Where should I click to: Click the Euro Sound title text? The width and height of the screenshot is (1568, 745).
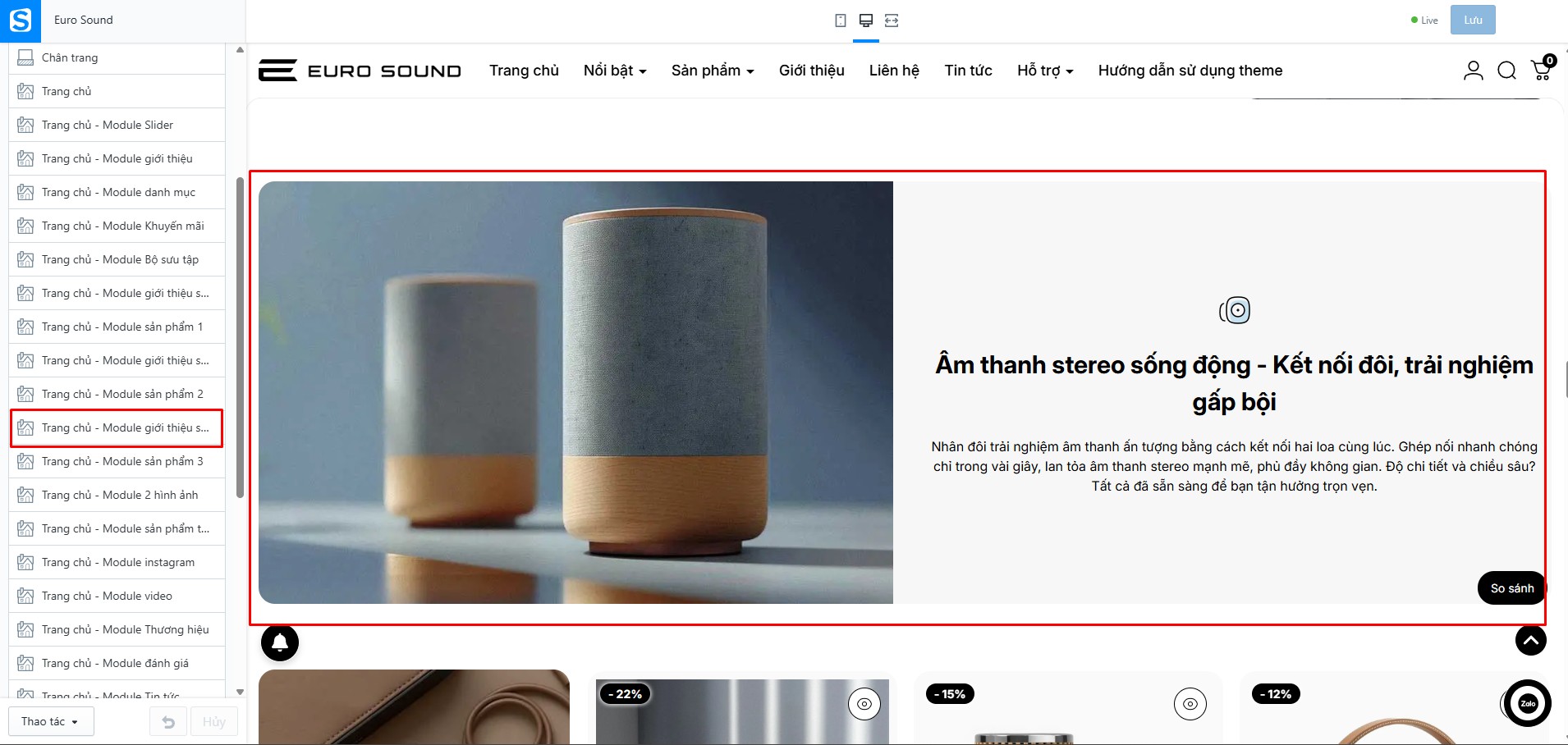coord(84,20)
